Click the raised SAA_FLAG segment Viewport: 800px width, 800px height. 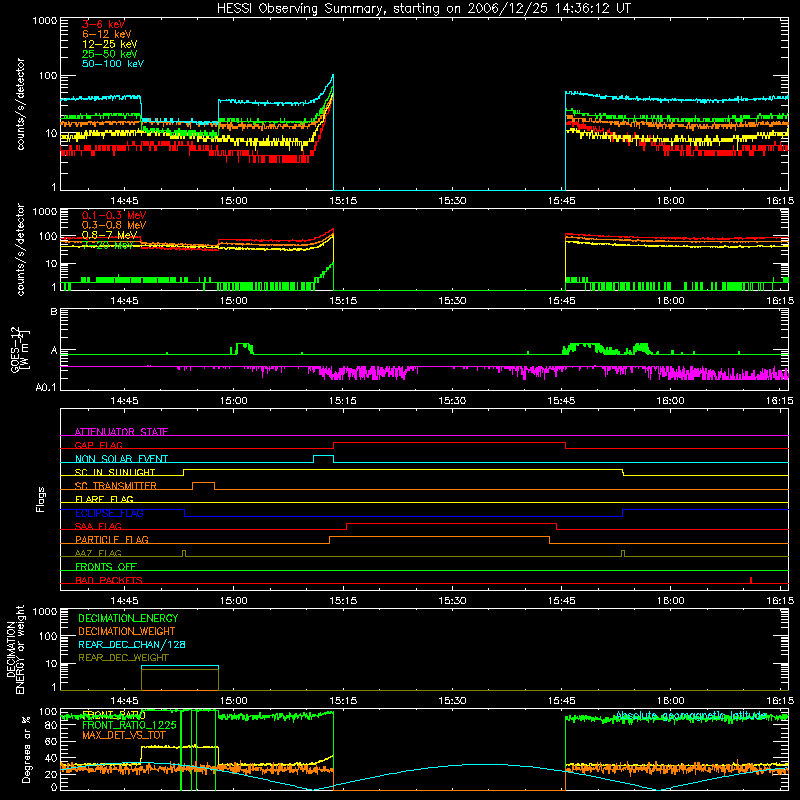[452, 523]
